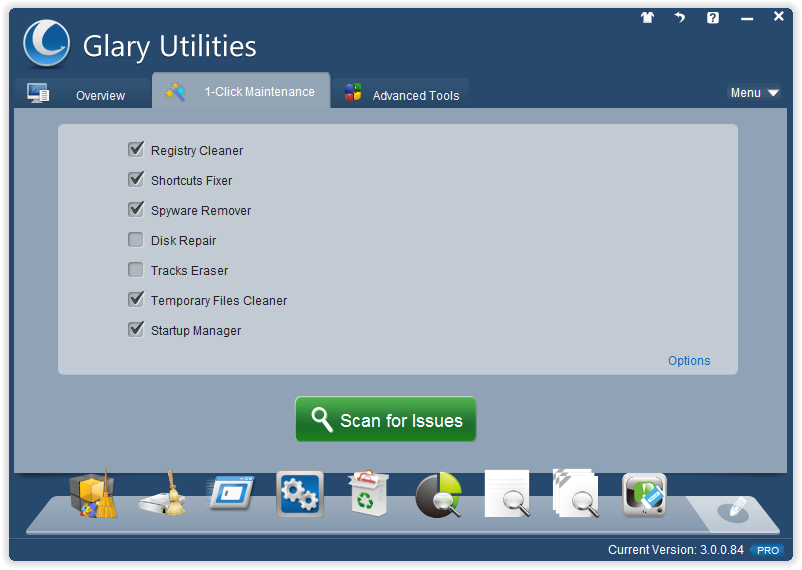Click the Tracks Eraser label text

pyautogui.click(x=189, y=271)
